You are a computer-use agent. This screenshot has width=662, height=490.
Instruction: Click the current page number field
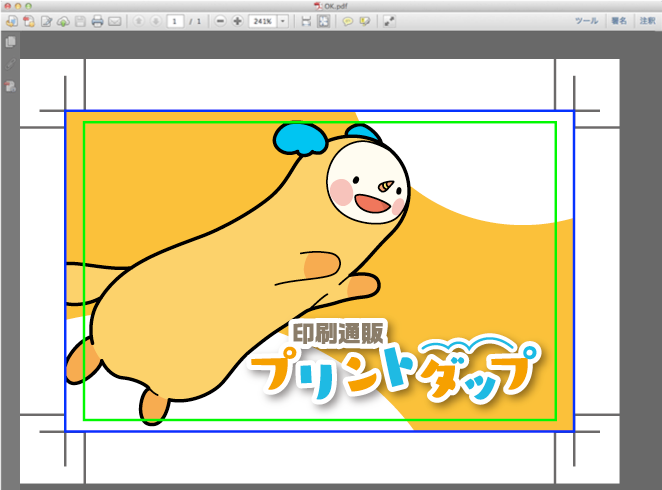175,21
